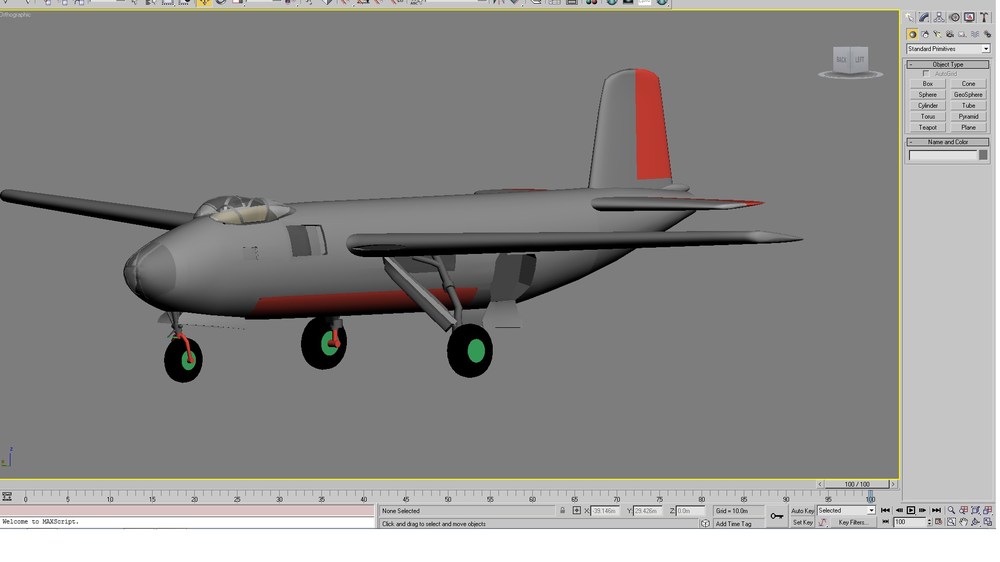Open the Standard Primitives dropdown
This screenshot has height=562, width=1000.
(948, 49)
